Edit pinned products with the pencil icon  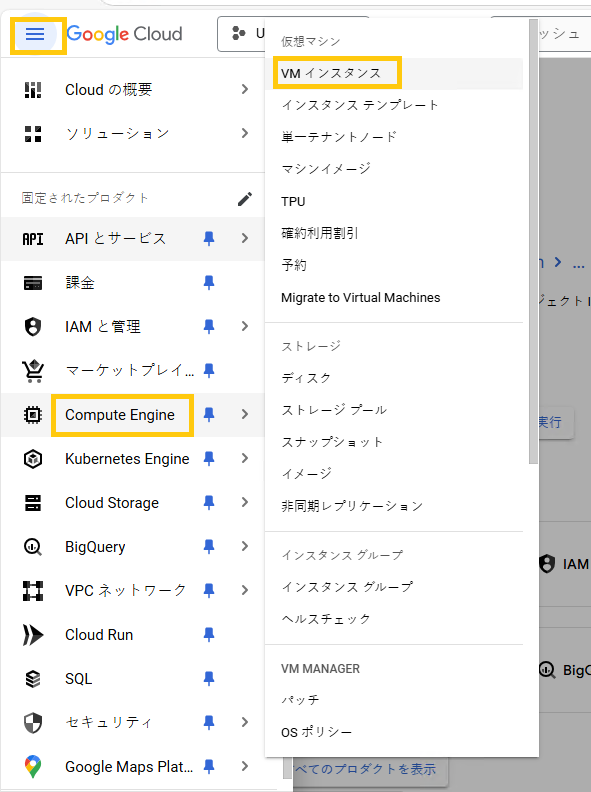point(245,199)
